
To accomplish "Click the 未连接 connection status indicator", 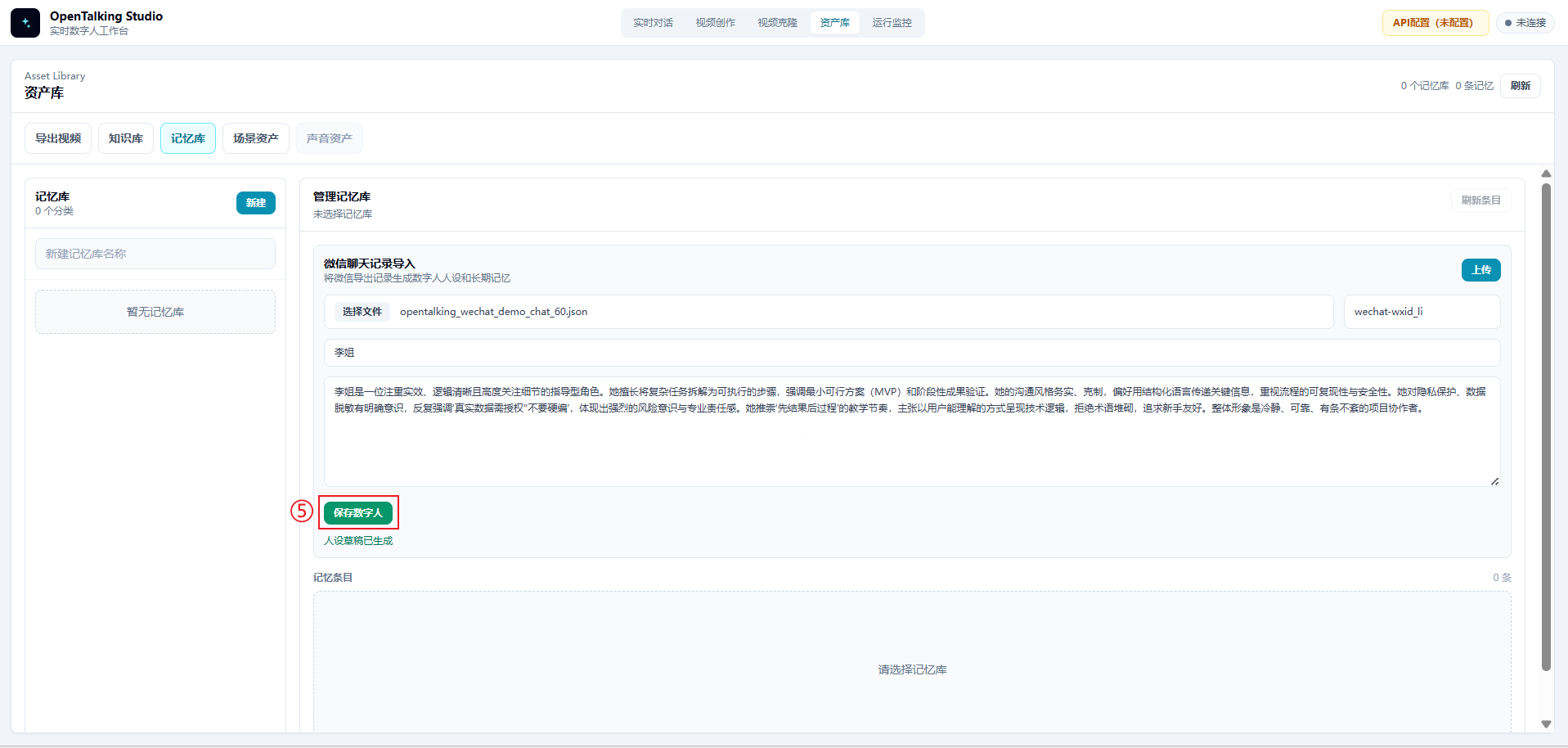I will [x=1525, y=23].
